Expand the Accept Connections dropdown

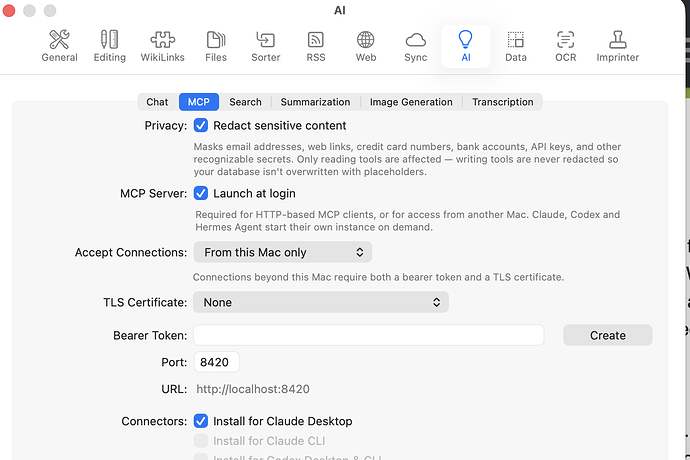tap(283, 252)
